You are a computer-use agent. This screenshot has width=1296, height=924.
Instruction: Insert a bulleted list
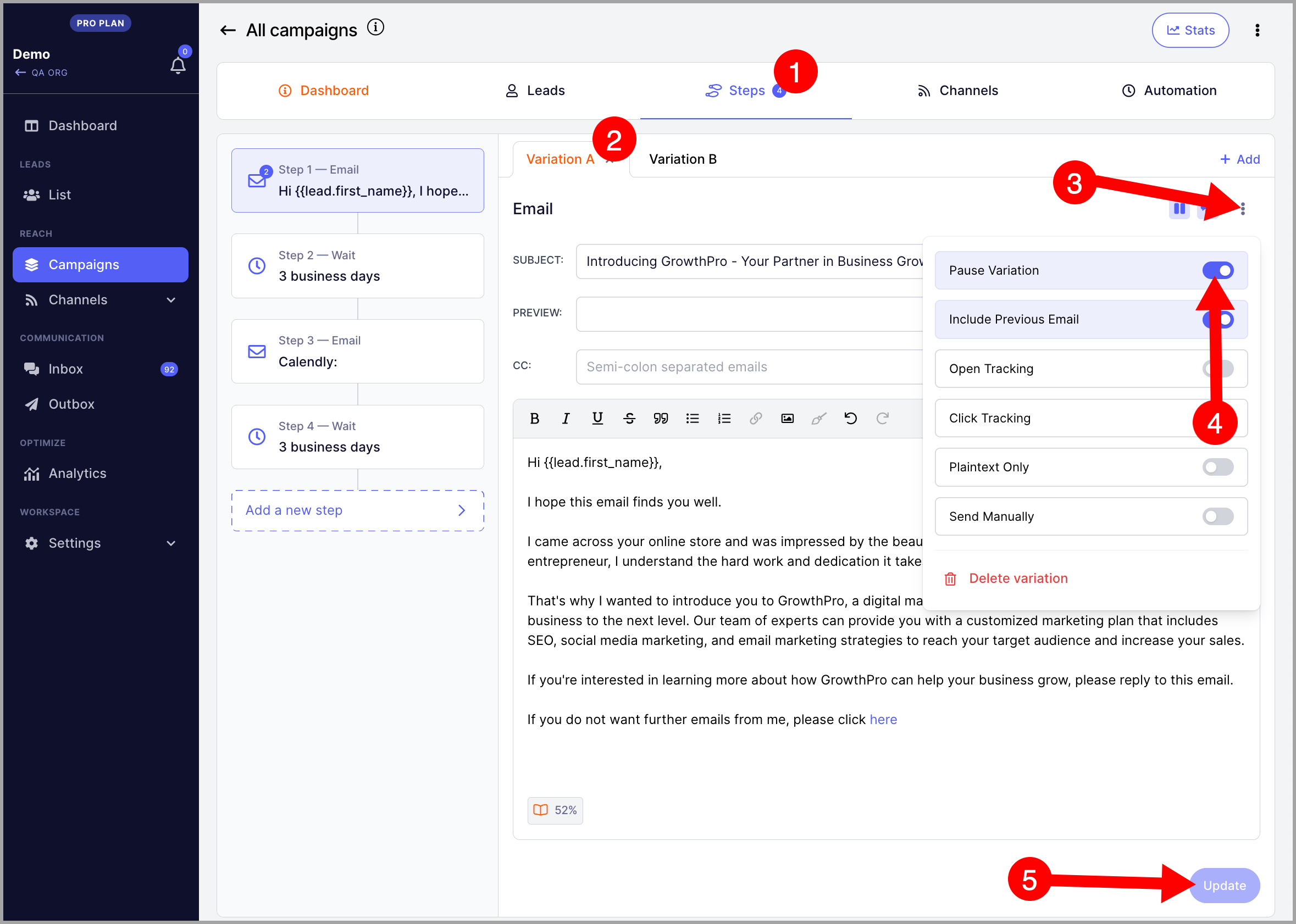pos(692,419)
